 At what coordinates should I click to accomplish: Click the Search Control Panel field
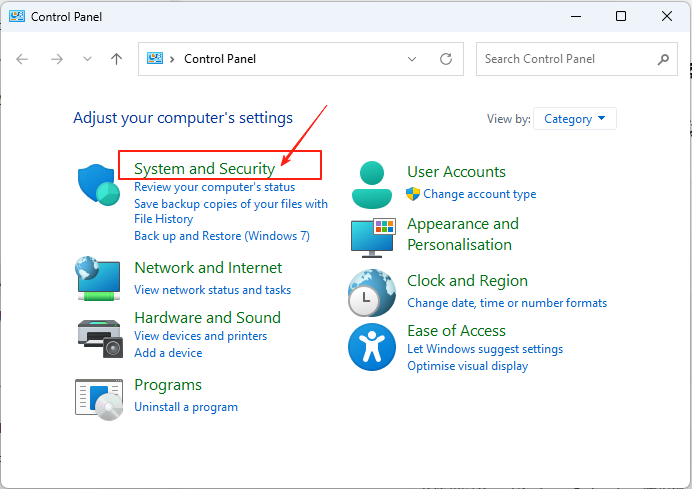(x=576, y=59)
